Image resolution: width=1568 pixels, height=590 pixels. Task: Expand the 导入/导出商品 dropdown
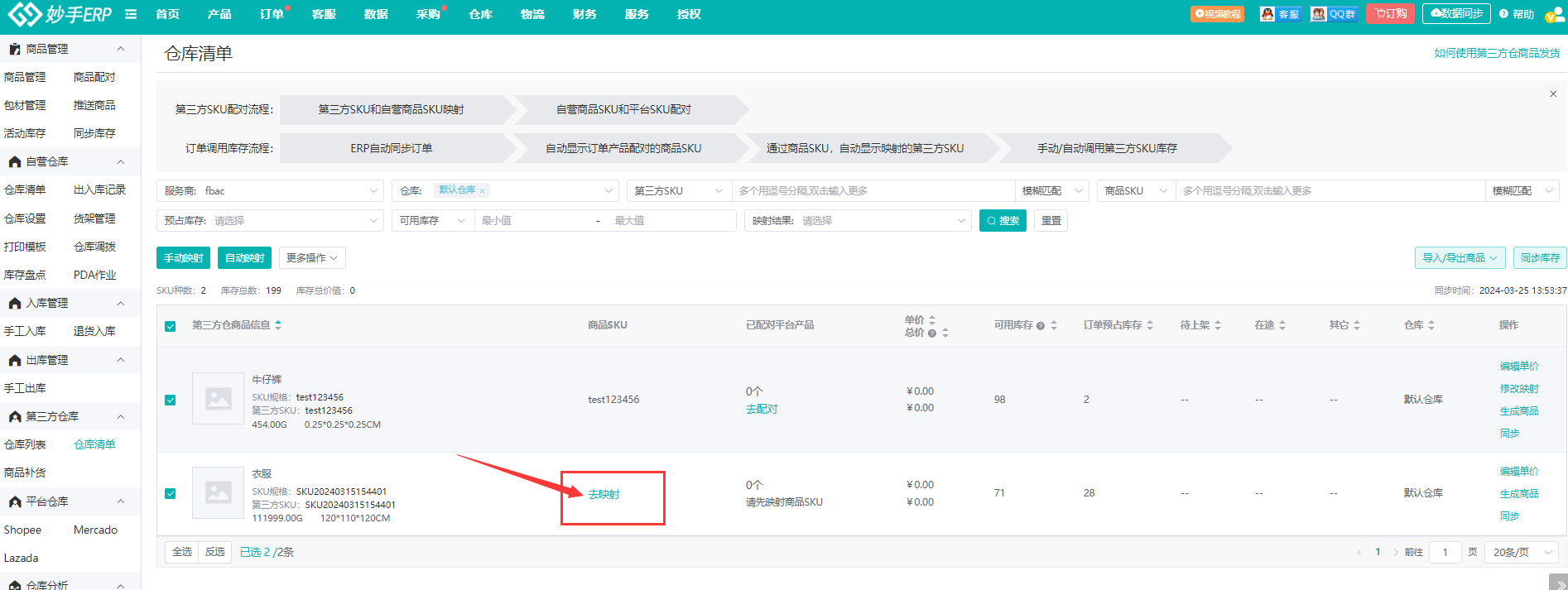(x=1460, y=258)
